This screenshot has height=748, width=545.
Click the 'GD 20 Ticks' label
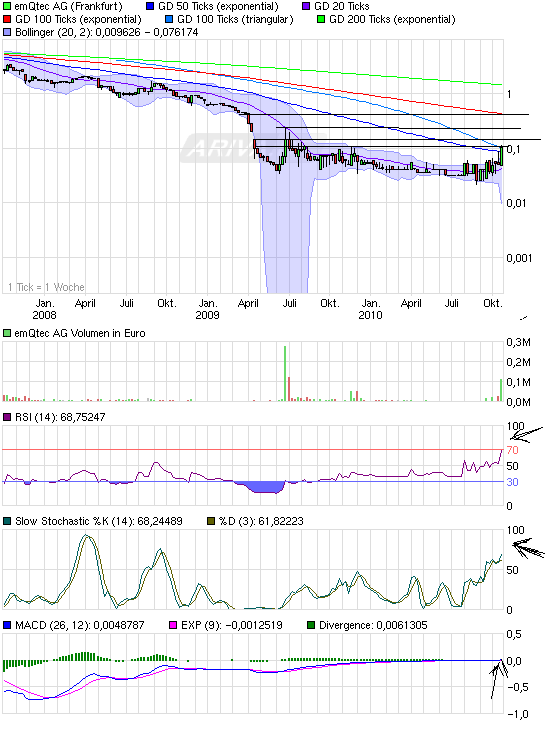point(342,7)
